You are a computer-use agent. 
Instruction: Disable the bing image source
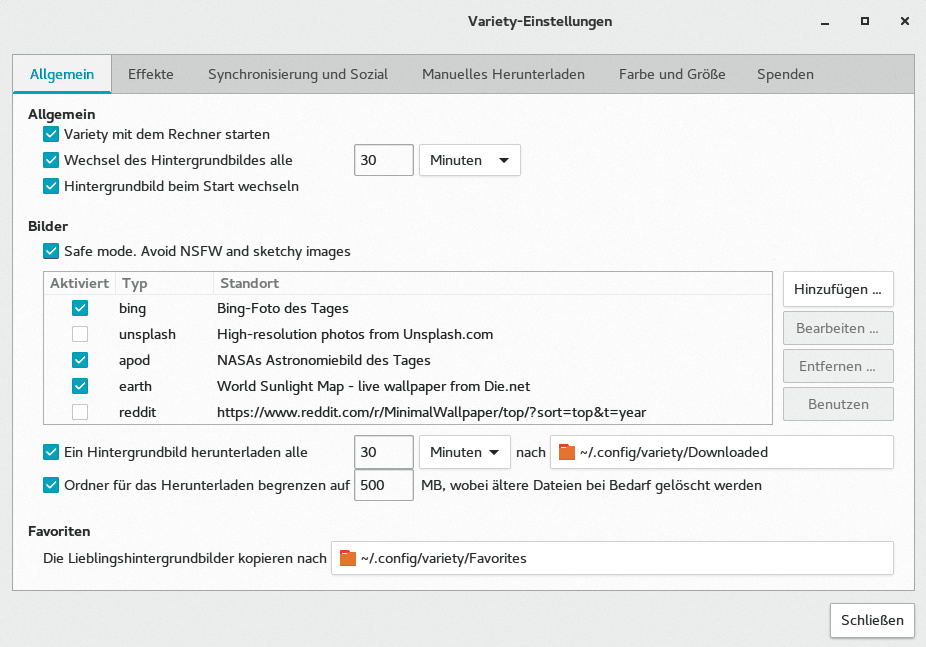click(80, 308)
